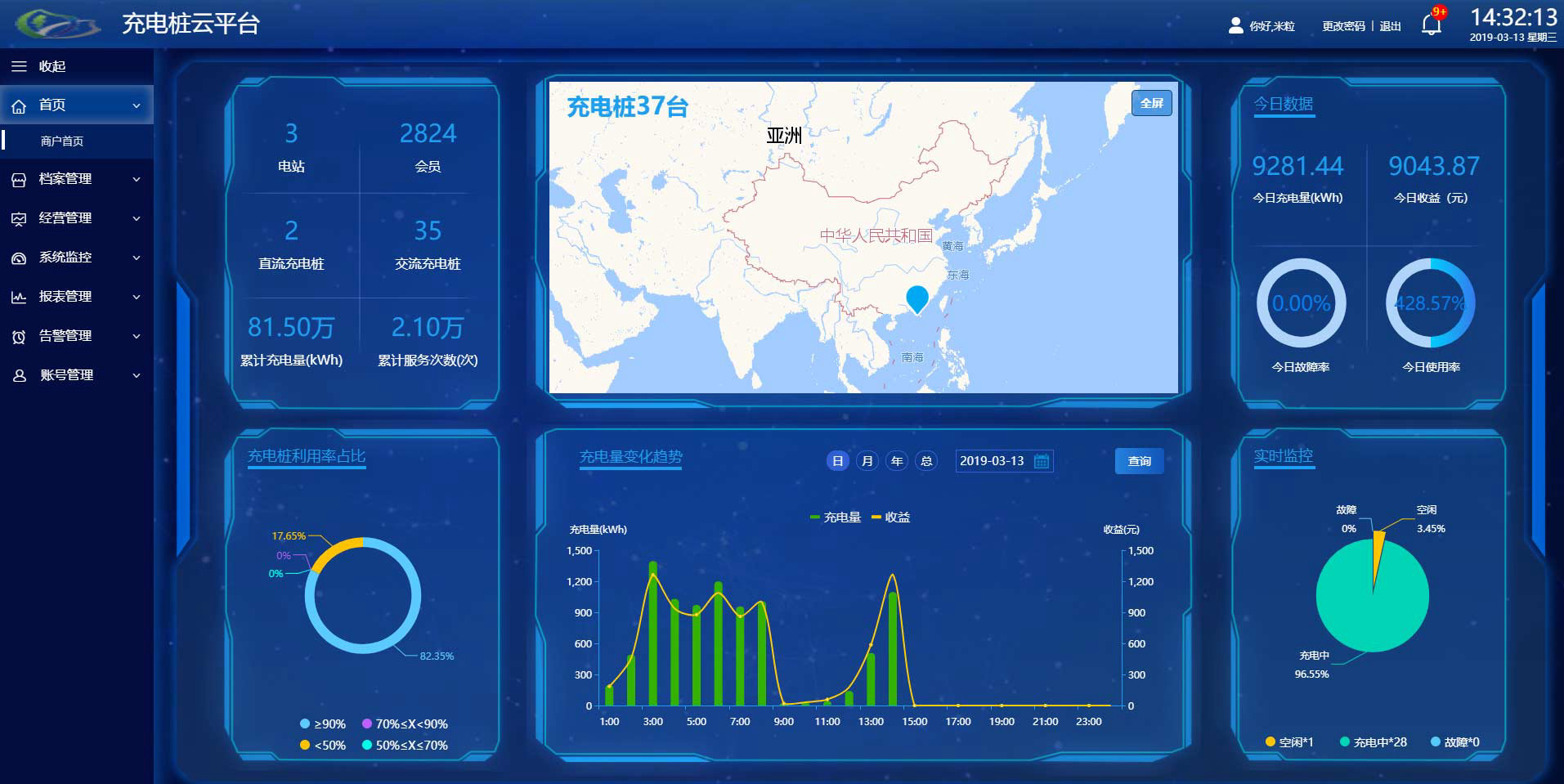Open the 2019-03-13 date picker
The height and width of the screenshot is (784, 1564).
(1003, 461)
